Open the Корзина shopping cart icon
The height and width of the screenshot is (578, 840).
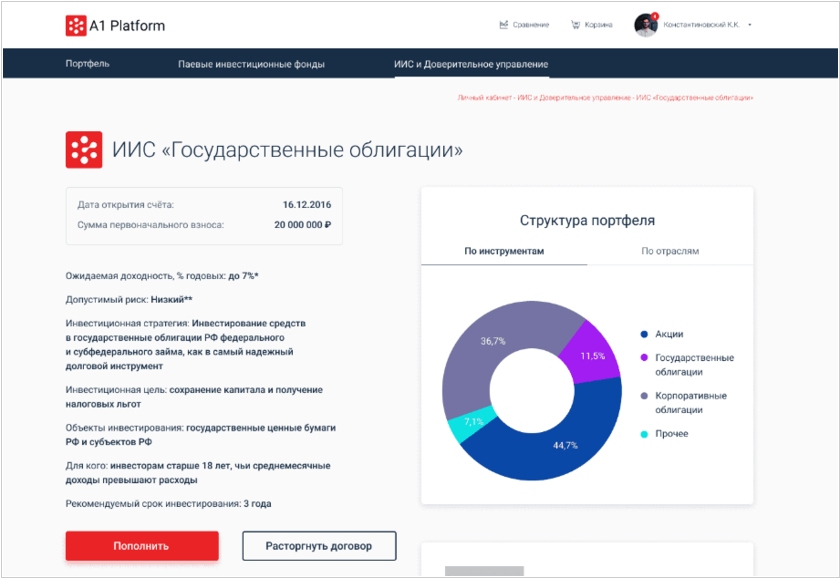pyautogui.click(x=575, y=25)
